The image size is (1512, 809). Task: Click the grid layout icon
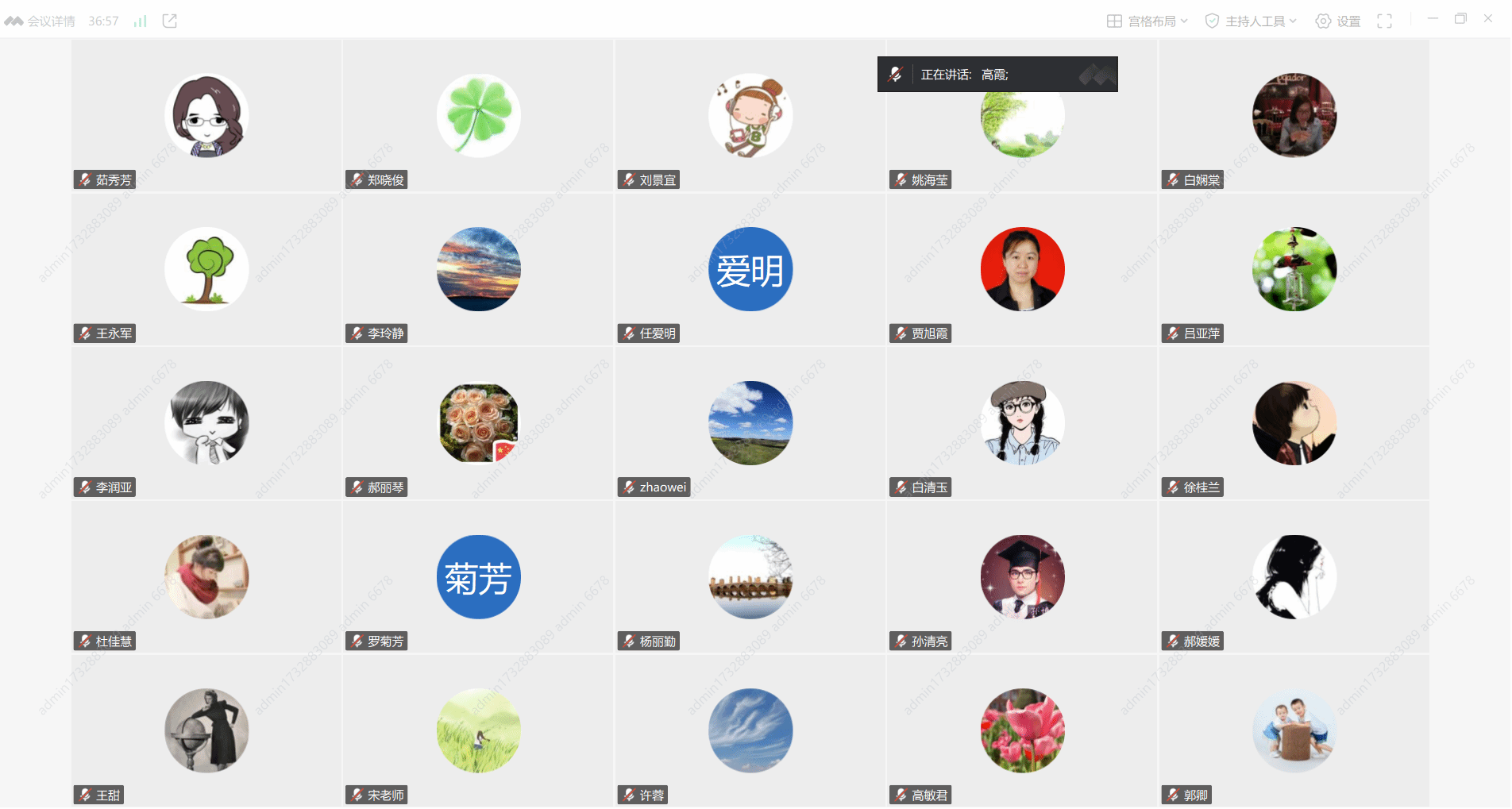tap(1114, 21)
